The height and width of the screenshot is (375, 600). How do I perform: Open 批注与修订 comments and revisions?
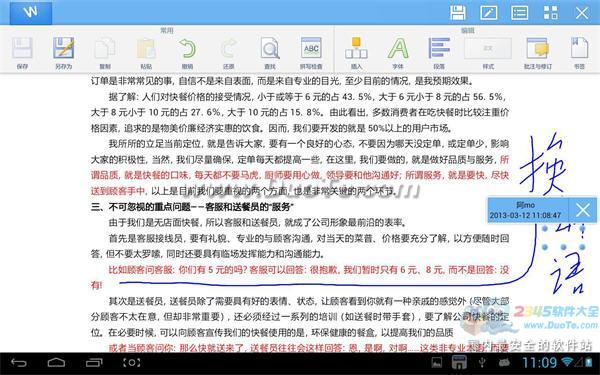[538, 53]
